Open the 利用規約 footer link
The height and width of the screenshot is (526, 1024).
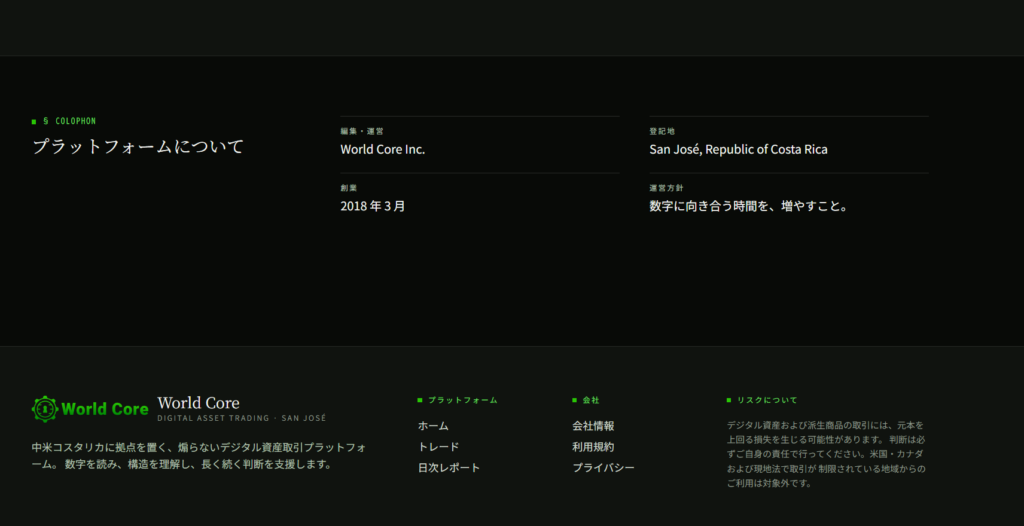tap(593, 447)
